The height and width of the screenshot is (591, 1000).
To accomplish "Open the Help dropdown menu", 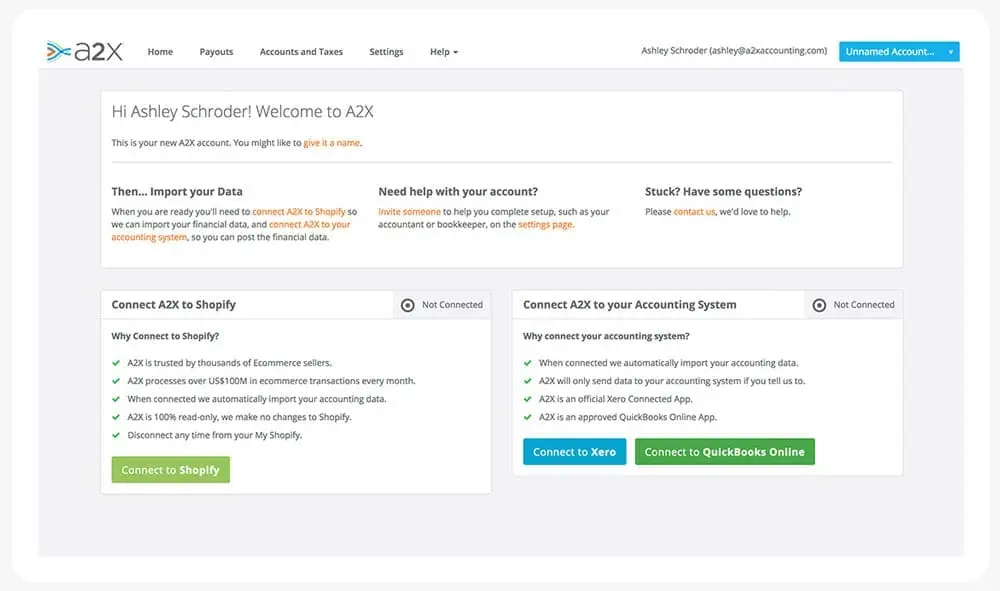I will pos(443,52).
